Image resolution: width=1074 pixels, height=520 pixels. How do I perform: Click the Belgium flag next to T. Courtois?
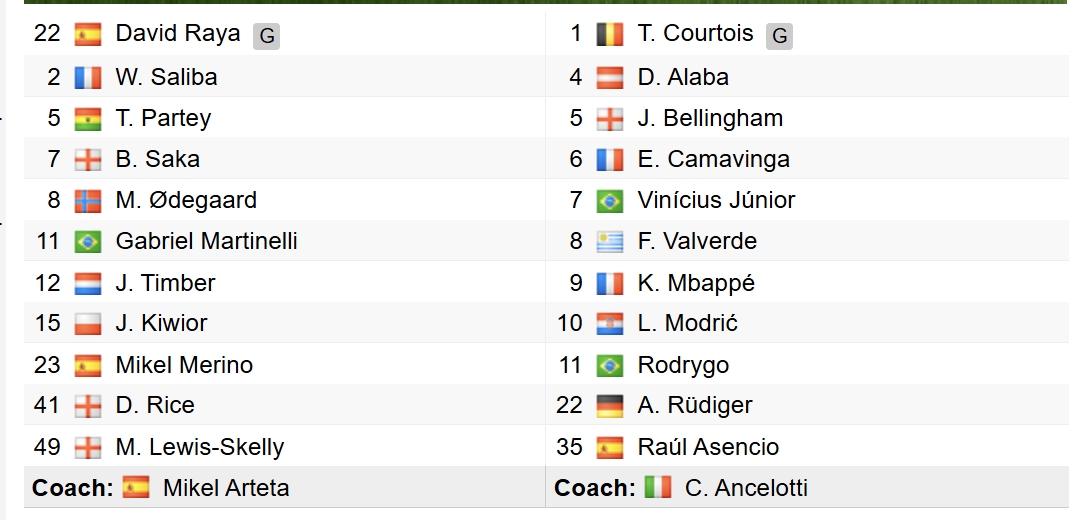point(610,35)
